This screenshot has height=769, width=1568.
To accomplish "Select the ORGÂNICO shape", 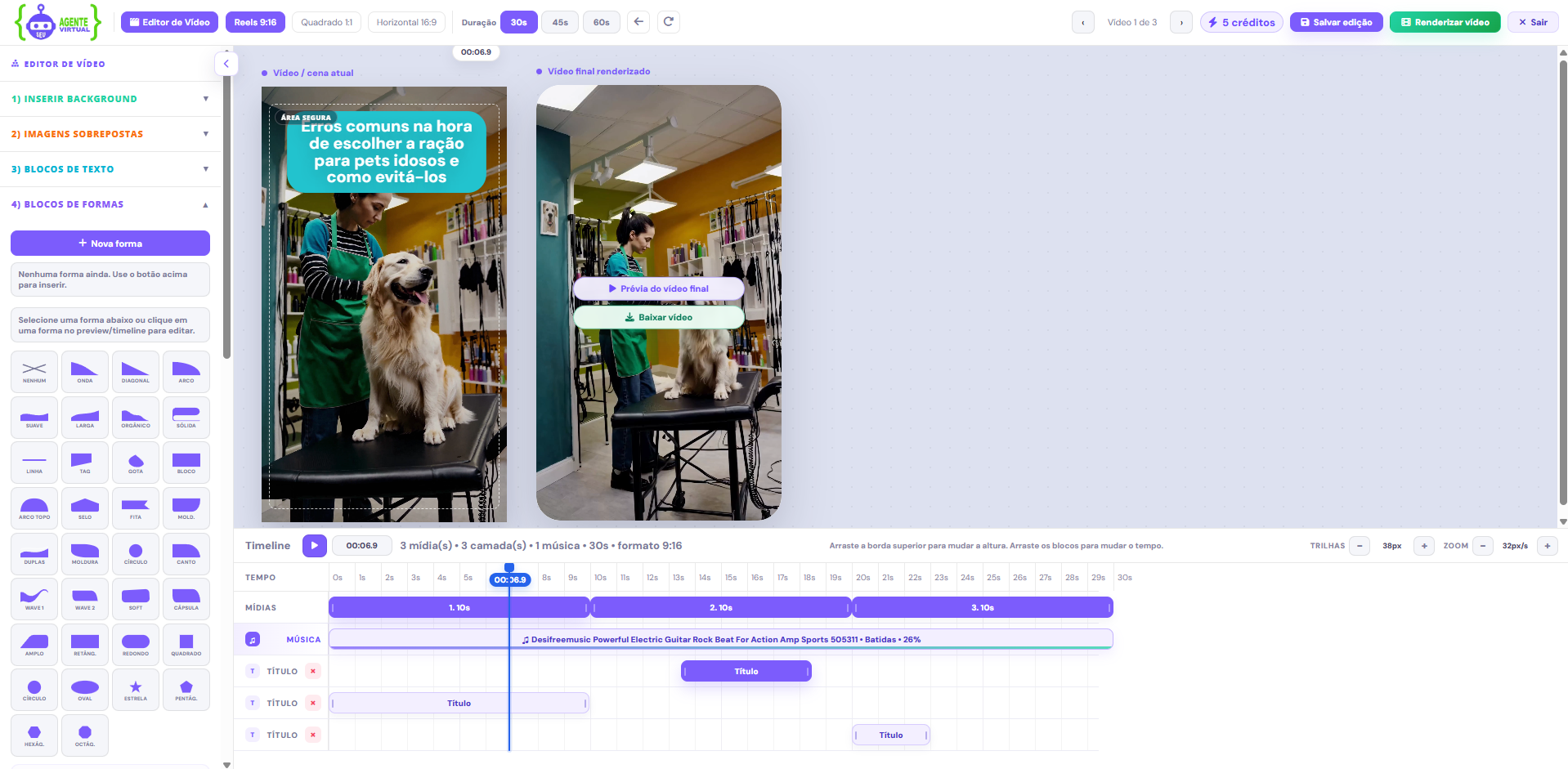I will pos(136,418).
